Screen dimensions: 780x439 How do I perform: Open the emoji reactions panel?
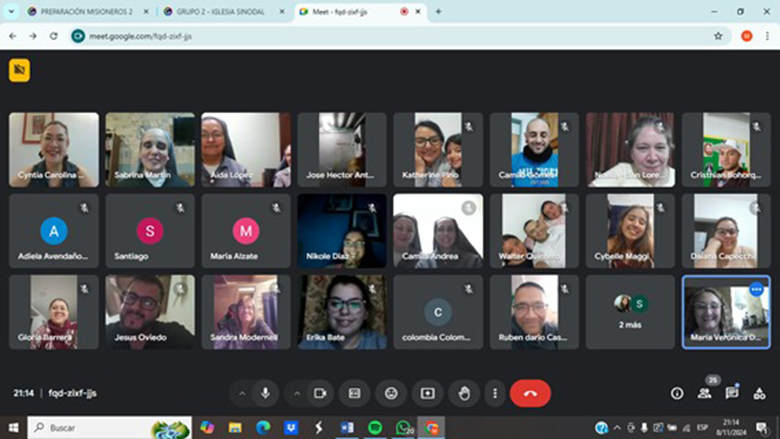(391, 393)
